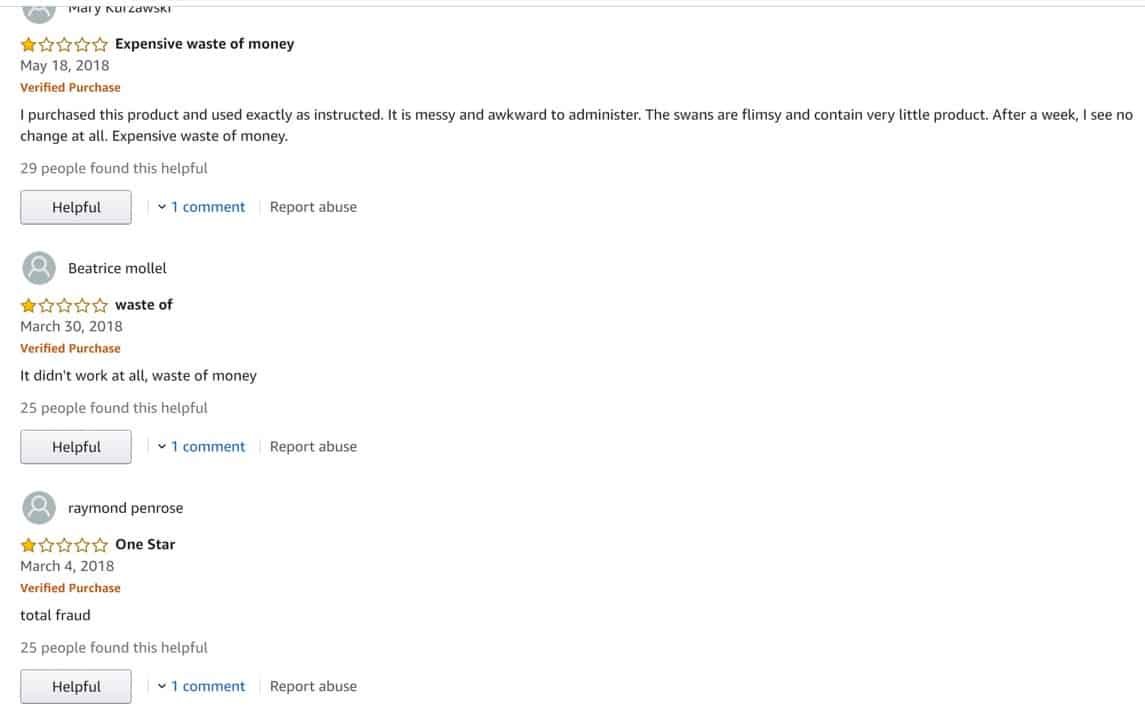This screenshot has width=1145, height=720.
Task: Open the 'One Star' review title
Action: (x=145, y=545)
